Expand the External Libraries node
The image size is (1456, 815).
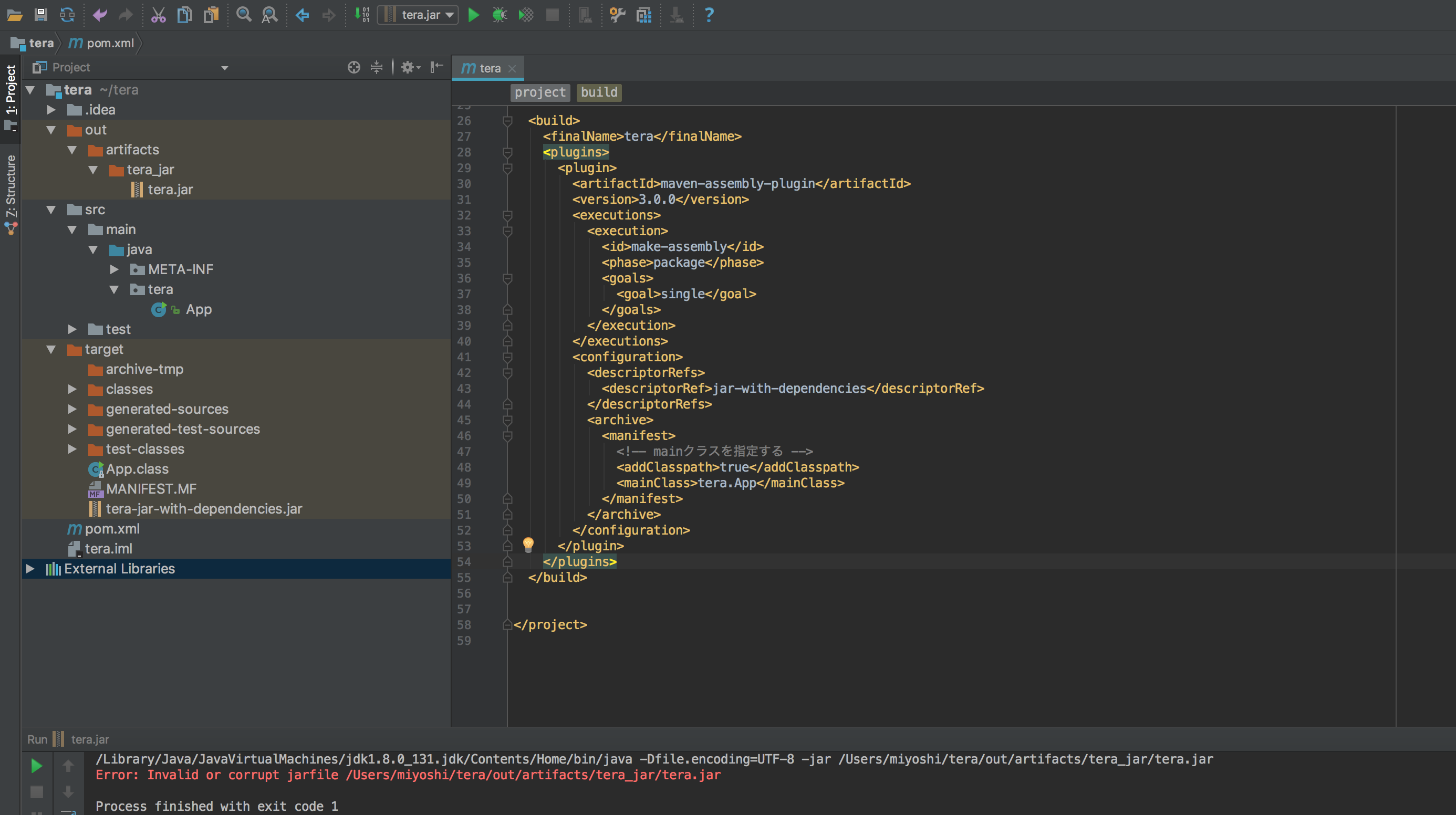pos(30,569)
